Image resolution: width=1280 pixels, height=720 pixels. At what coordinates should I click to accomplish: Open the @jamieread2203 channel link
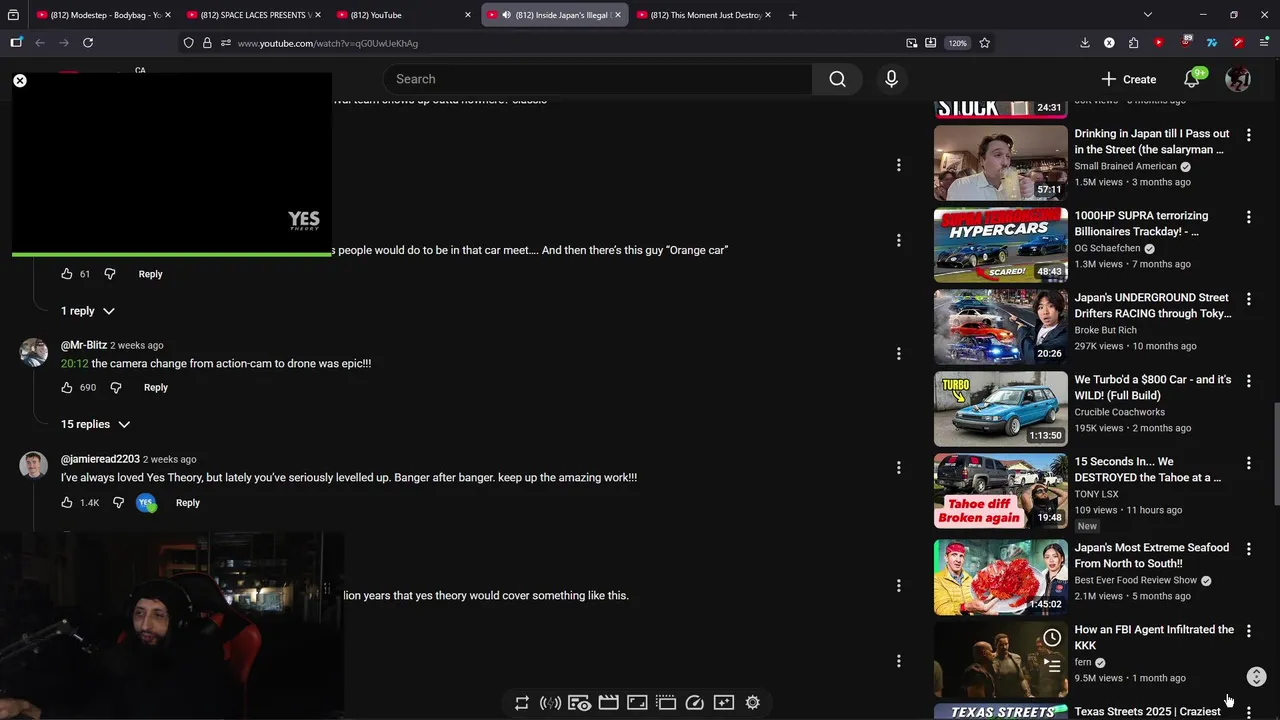pos(100,459)
